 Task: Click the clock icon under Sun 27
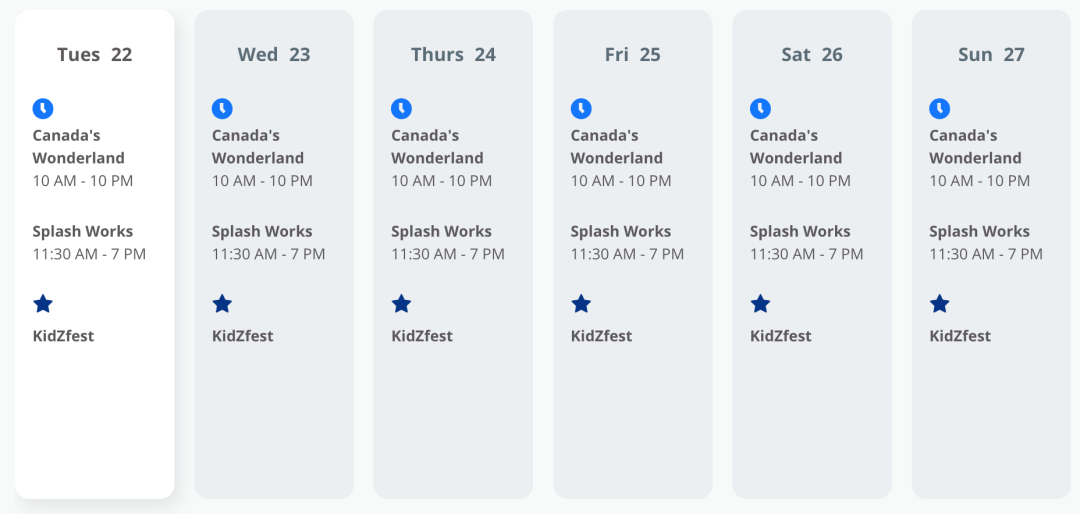939,109
